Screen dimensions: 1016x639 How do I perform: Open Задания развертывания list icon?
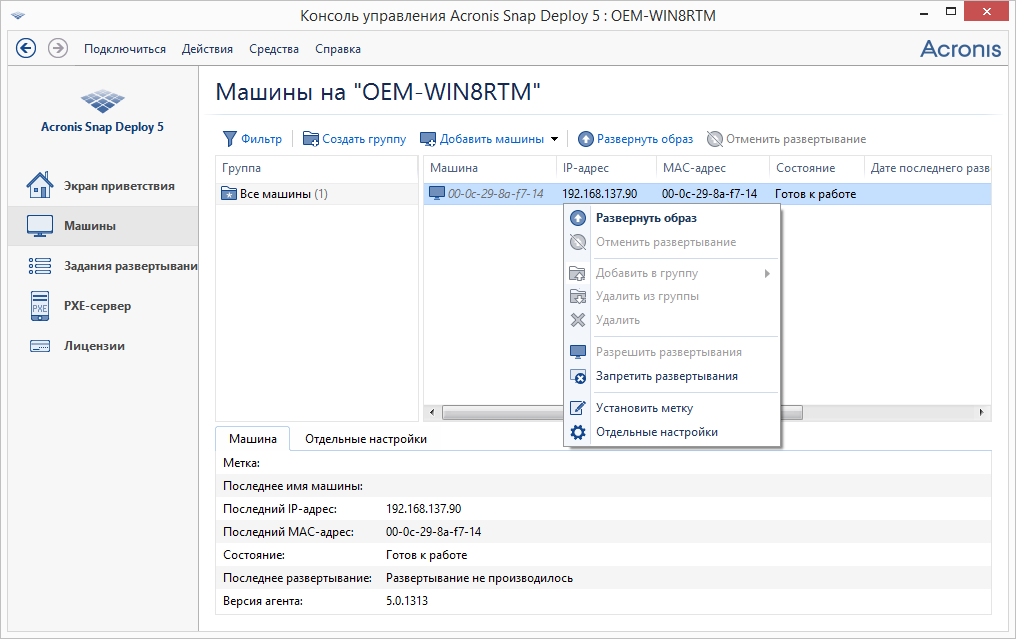[x=40, y=266]
